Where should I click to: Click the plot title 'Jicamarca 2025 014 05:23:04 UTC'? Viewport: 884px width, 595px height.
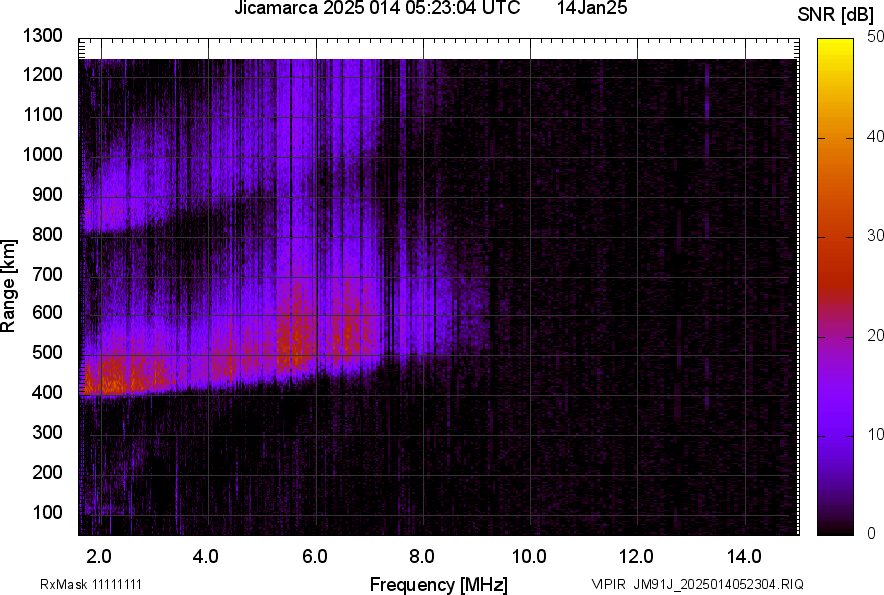click(377, 8)
